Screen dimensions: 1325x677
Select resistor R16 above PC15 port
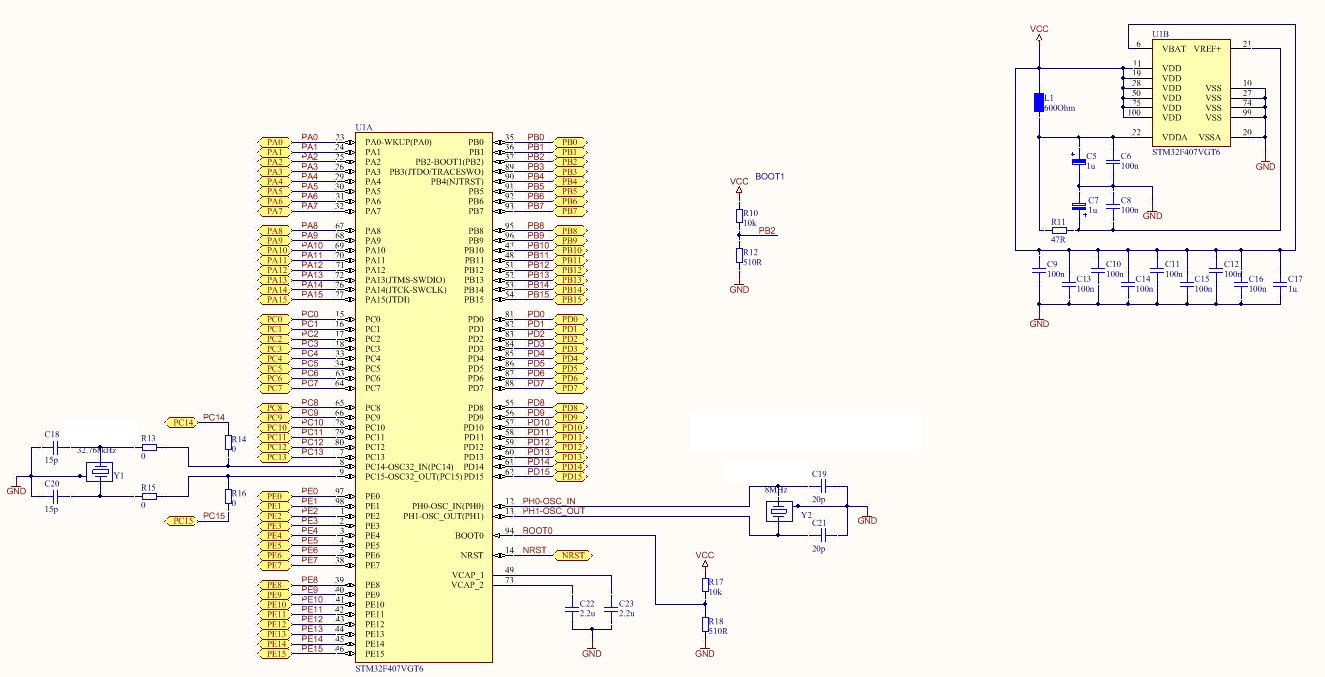coord(227,496)
